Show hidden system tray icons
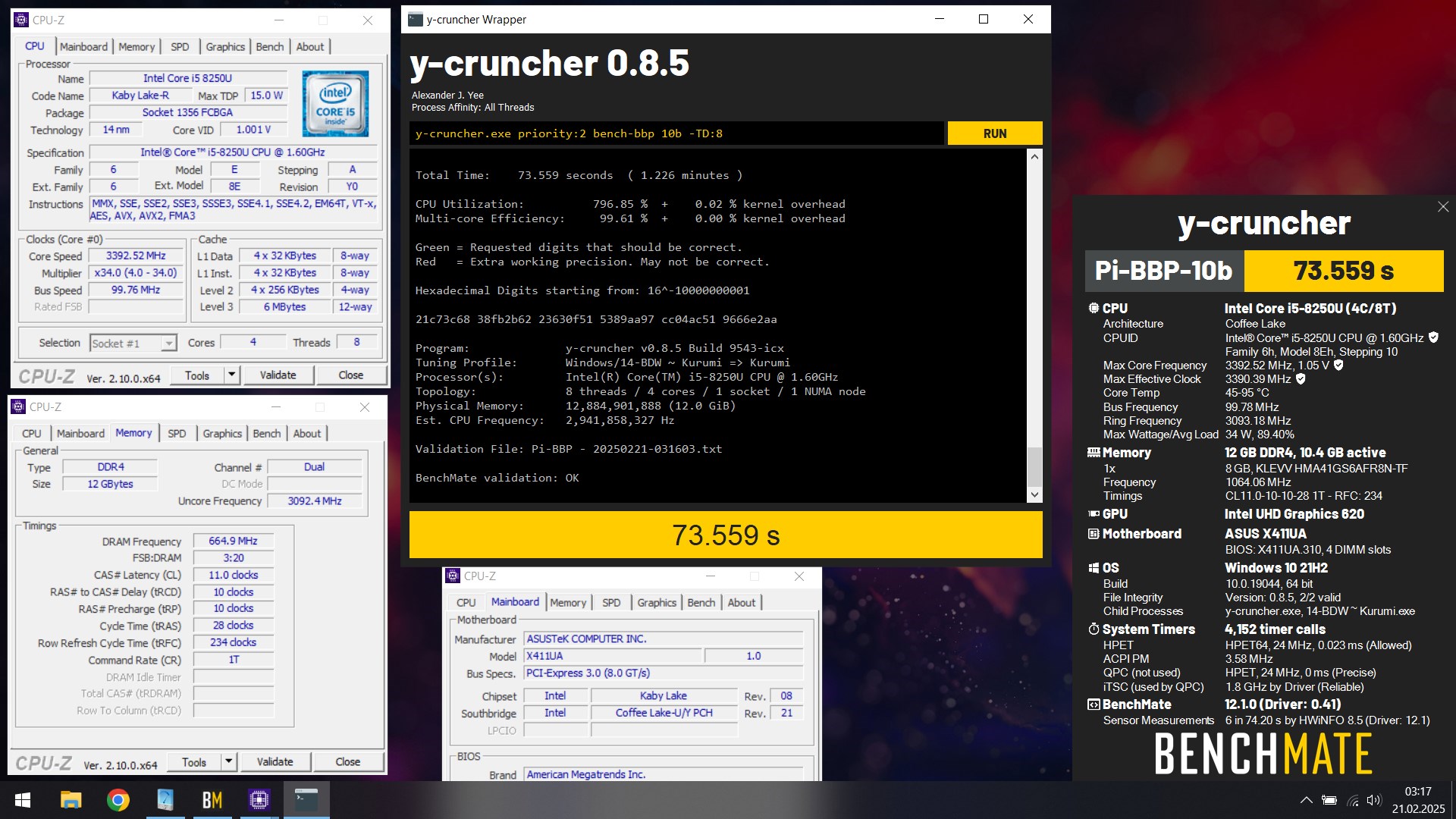The image size is (1456, 819). (1306, 800)
